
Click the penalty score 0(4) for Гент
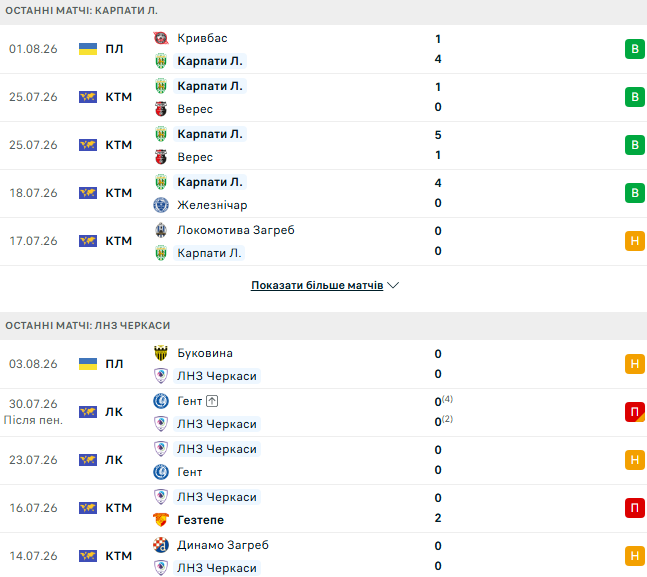point(444,401)
